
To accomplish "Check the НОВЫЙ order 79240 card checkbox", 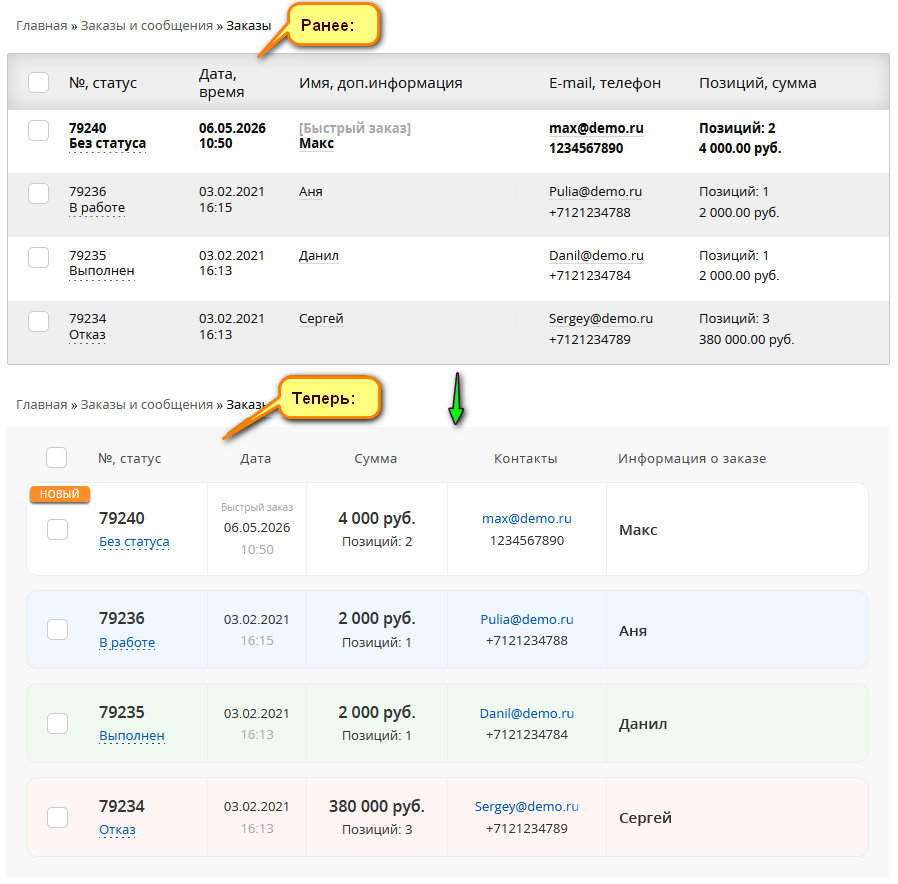I will [x=57, y=530].
